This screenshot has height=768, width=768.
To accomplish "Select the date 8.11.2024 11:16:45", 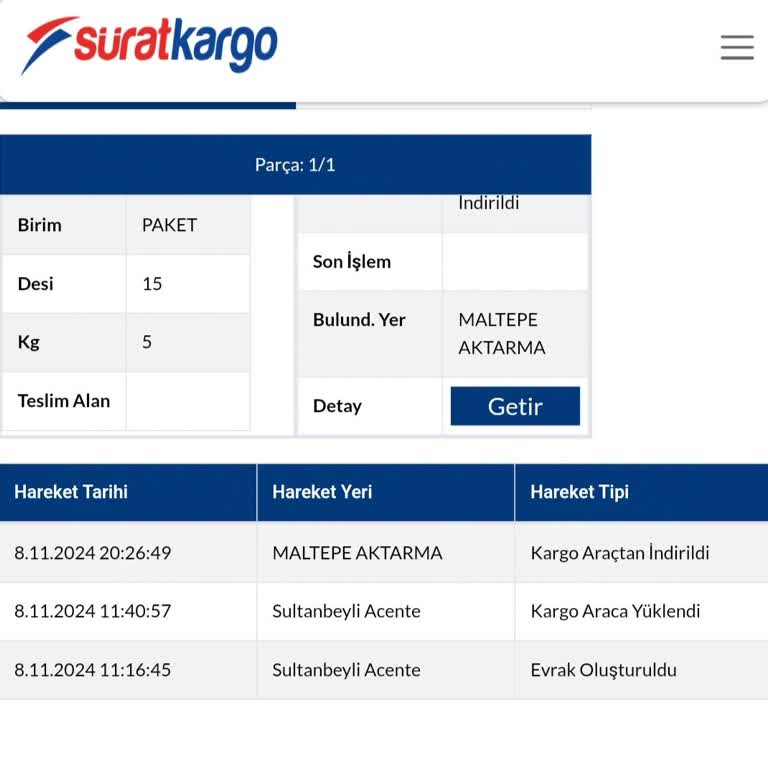I will pos(93,670).
